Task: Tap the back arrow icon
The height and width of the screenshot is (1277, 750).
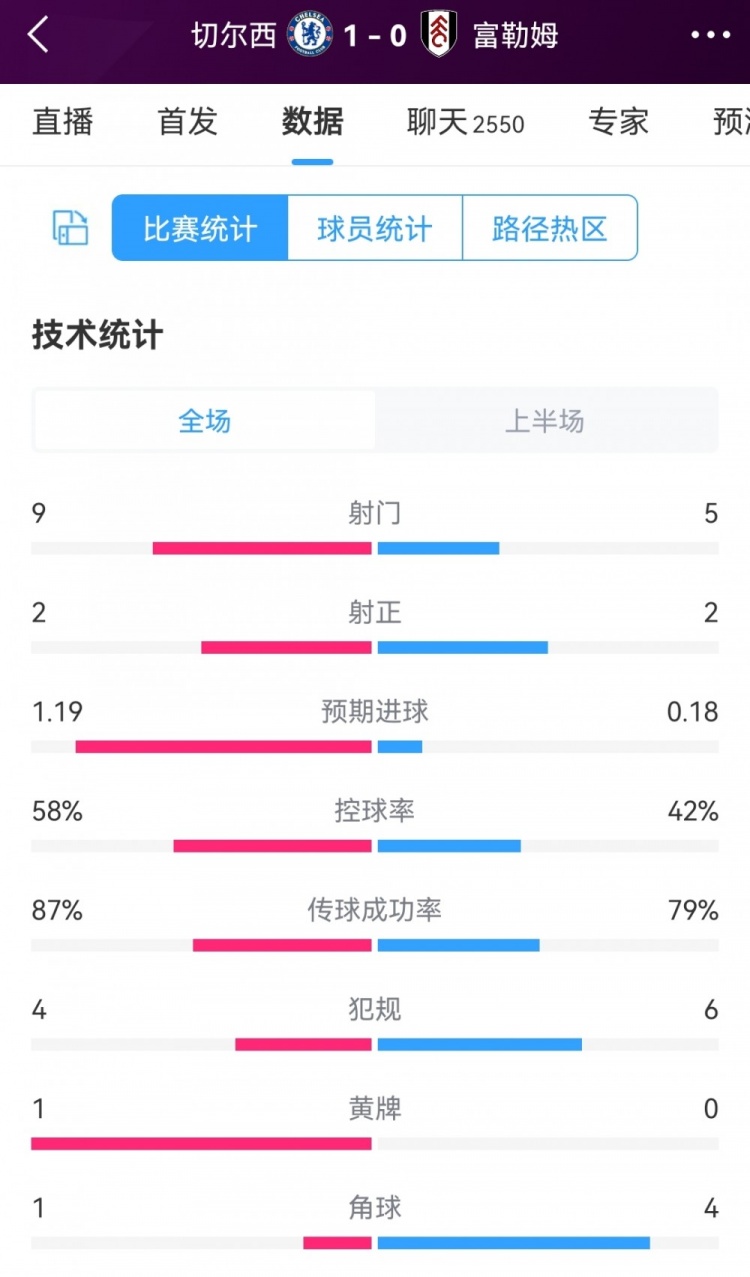Action: point(38,35)
